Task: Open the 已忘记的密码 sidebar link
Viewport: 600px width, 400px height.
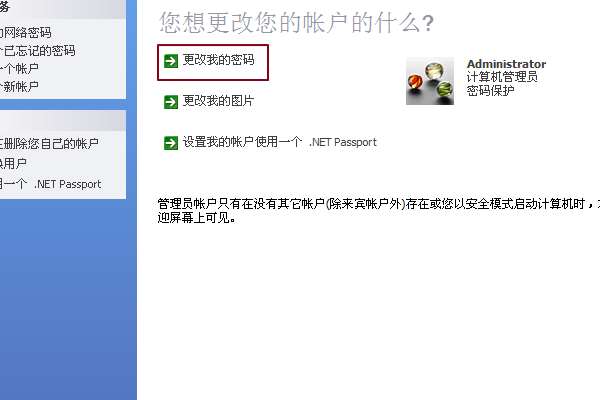Action: coord(38,51)
